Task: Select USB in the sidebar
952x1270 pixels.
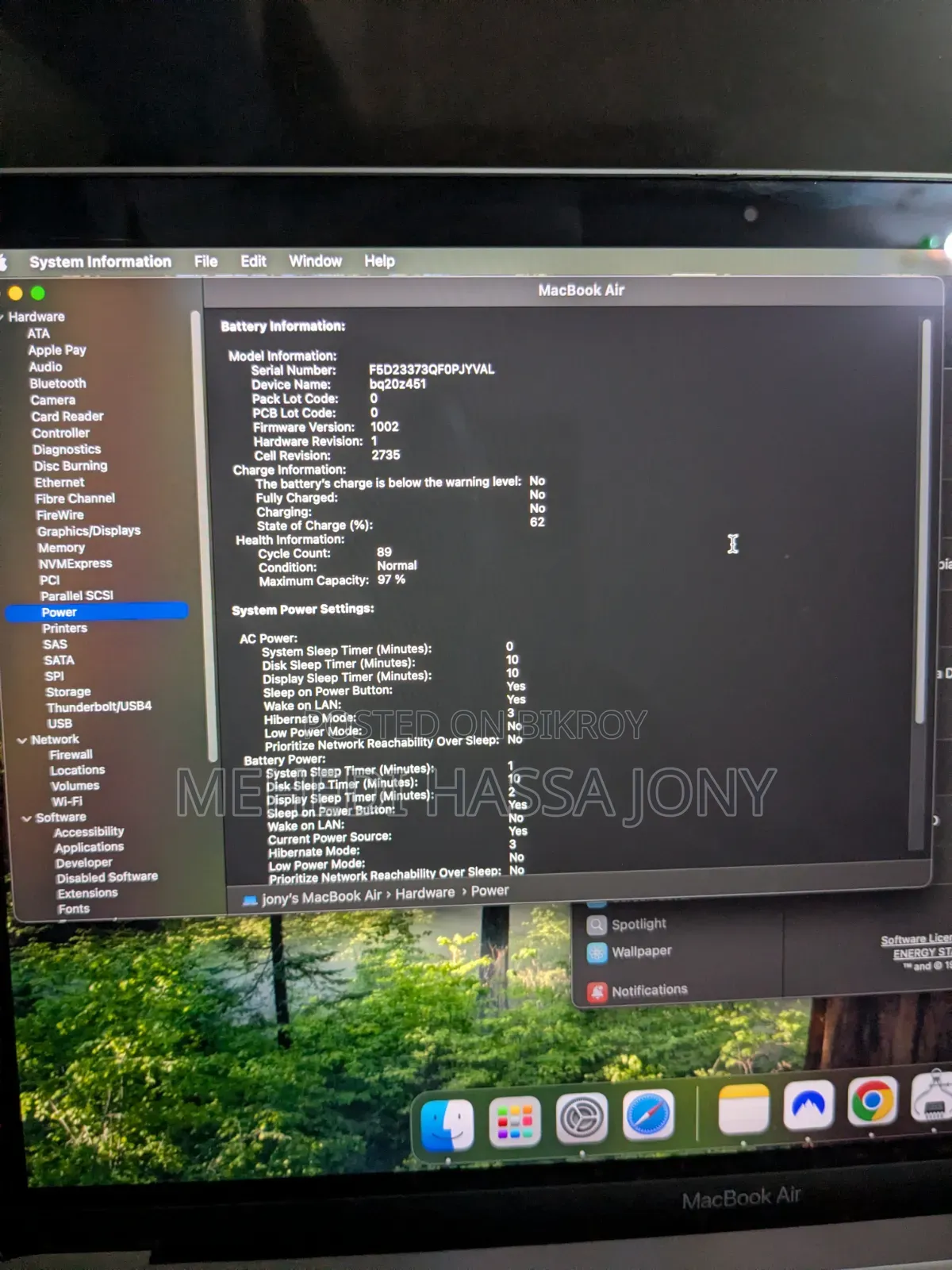Action: [x=59, y=724]
